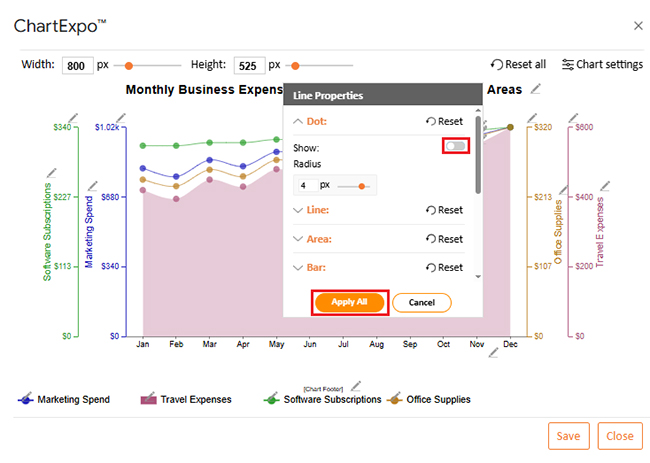Edit Chart Footer pencil icon
This screenshot has width=650, height=463.
[x=356, y=386]
